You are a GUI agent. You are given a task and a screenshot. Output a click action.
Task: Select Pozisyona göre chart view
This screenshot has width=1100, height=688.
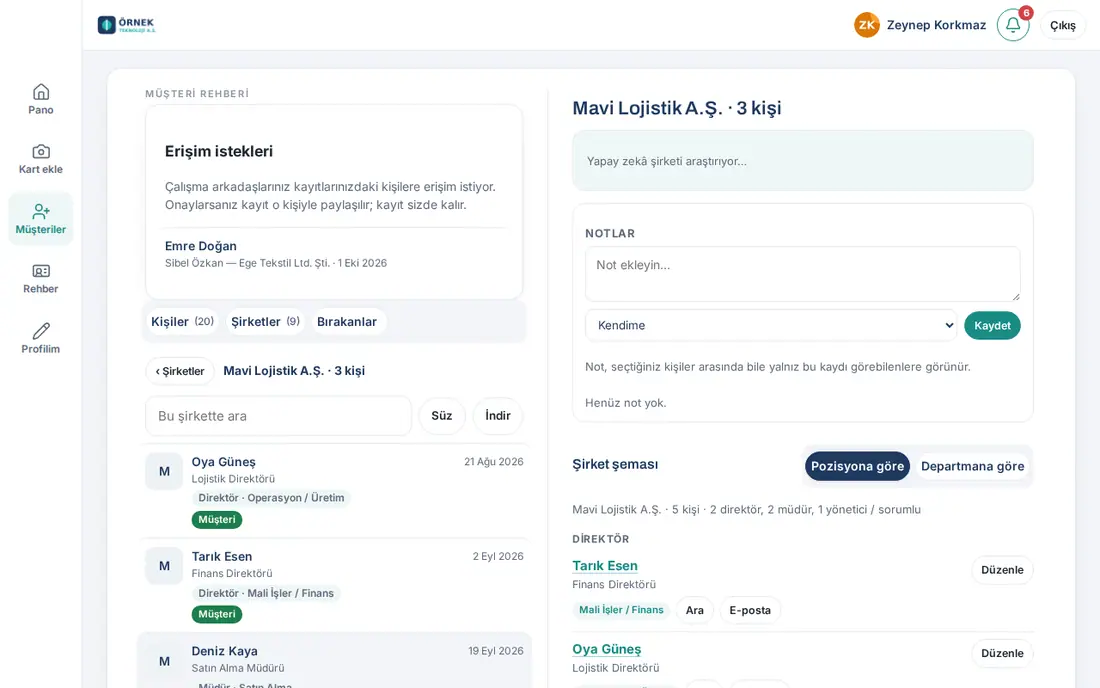pyautogui.click(x=857, y=466)
